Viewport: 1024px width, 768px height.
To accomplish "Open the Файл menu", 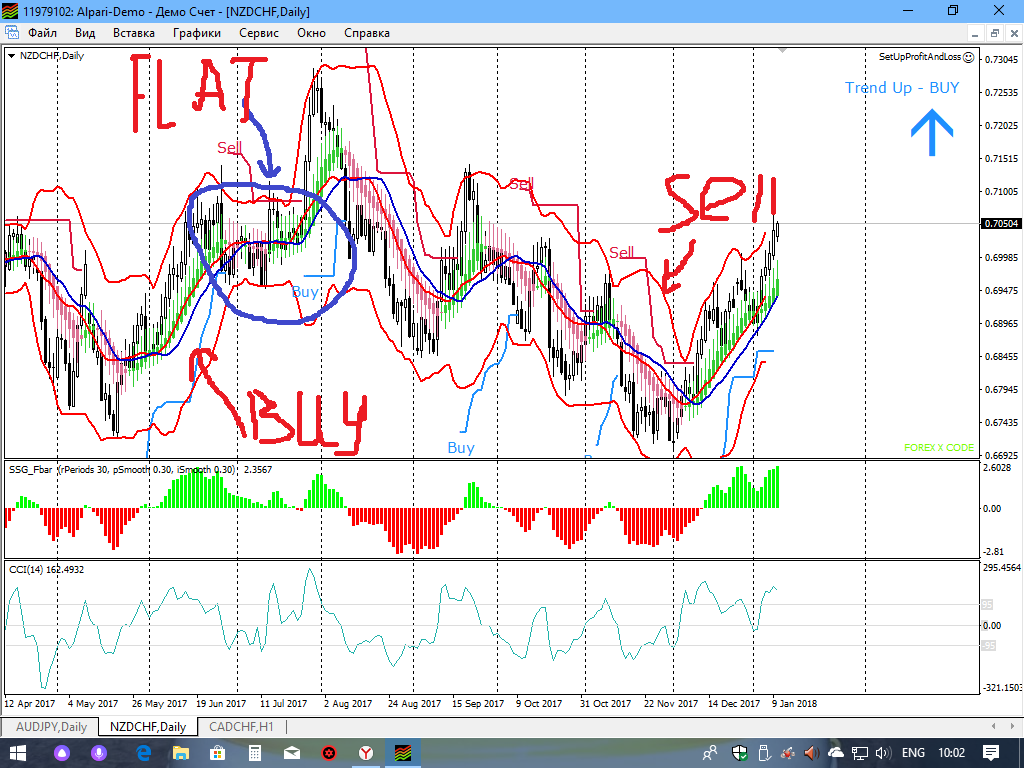I will tap(42, 33).
